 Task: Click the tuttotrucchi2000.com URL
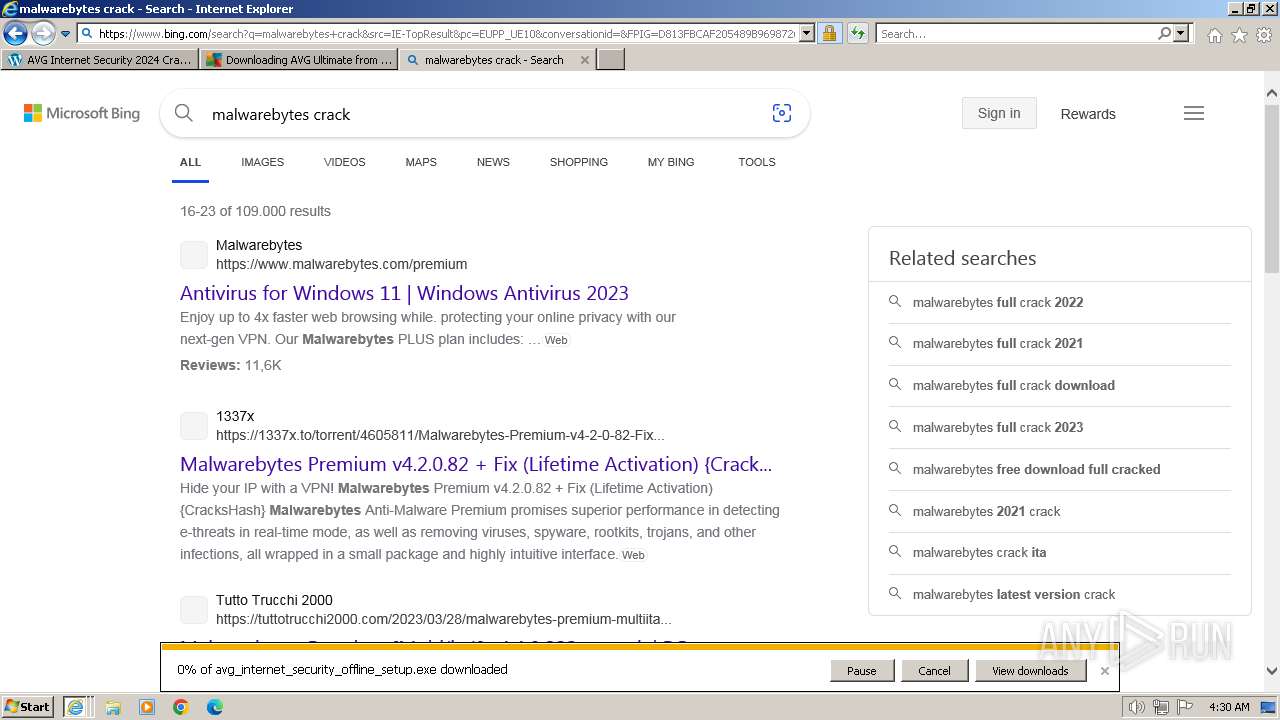(x=443, y=619)
